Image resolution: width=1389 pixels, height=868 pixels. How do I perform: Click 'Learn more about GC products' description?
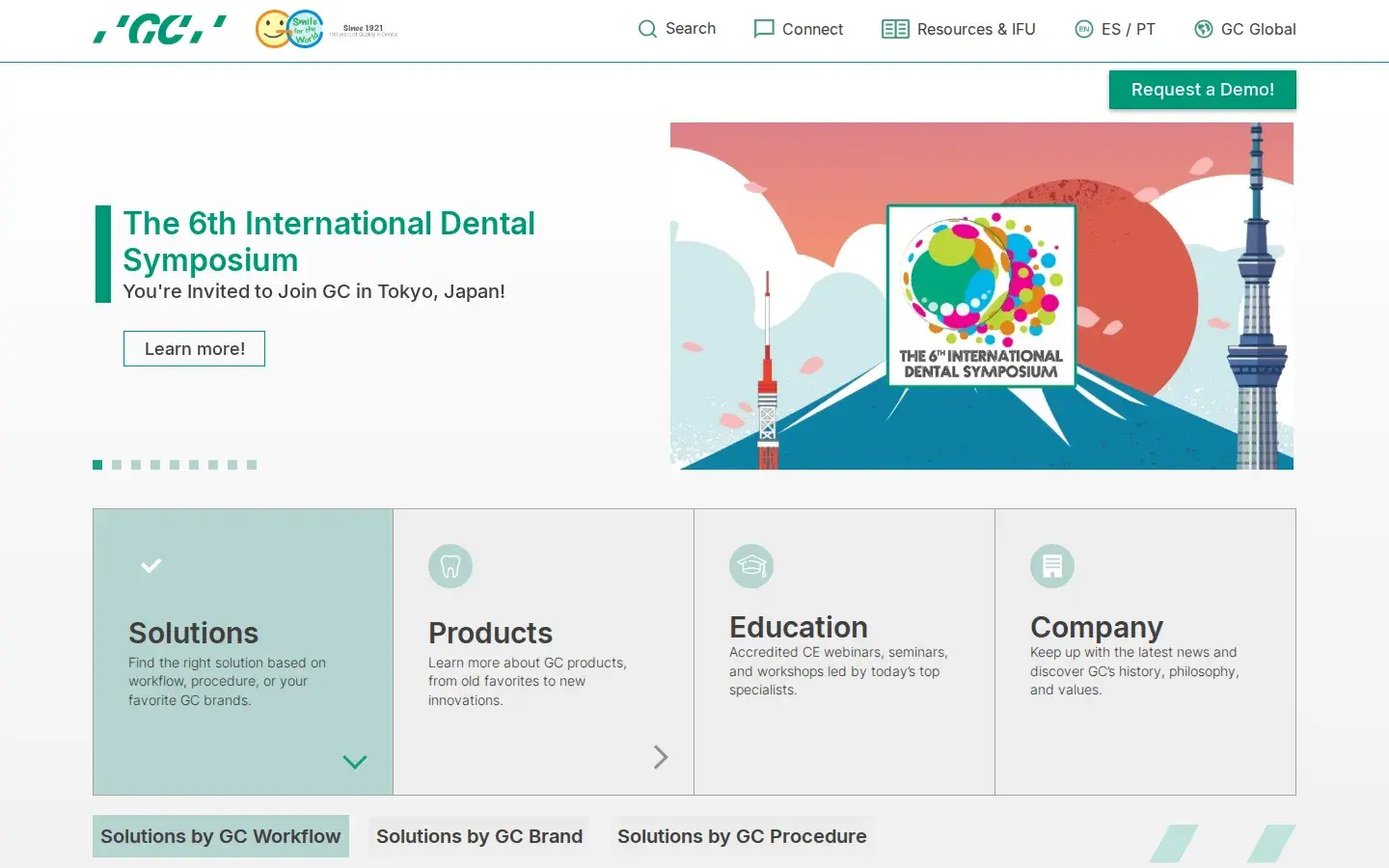click(528, 681)
